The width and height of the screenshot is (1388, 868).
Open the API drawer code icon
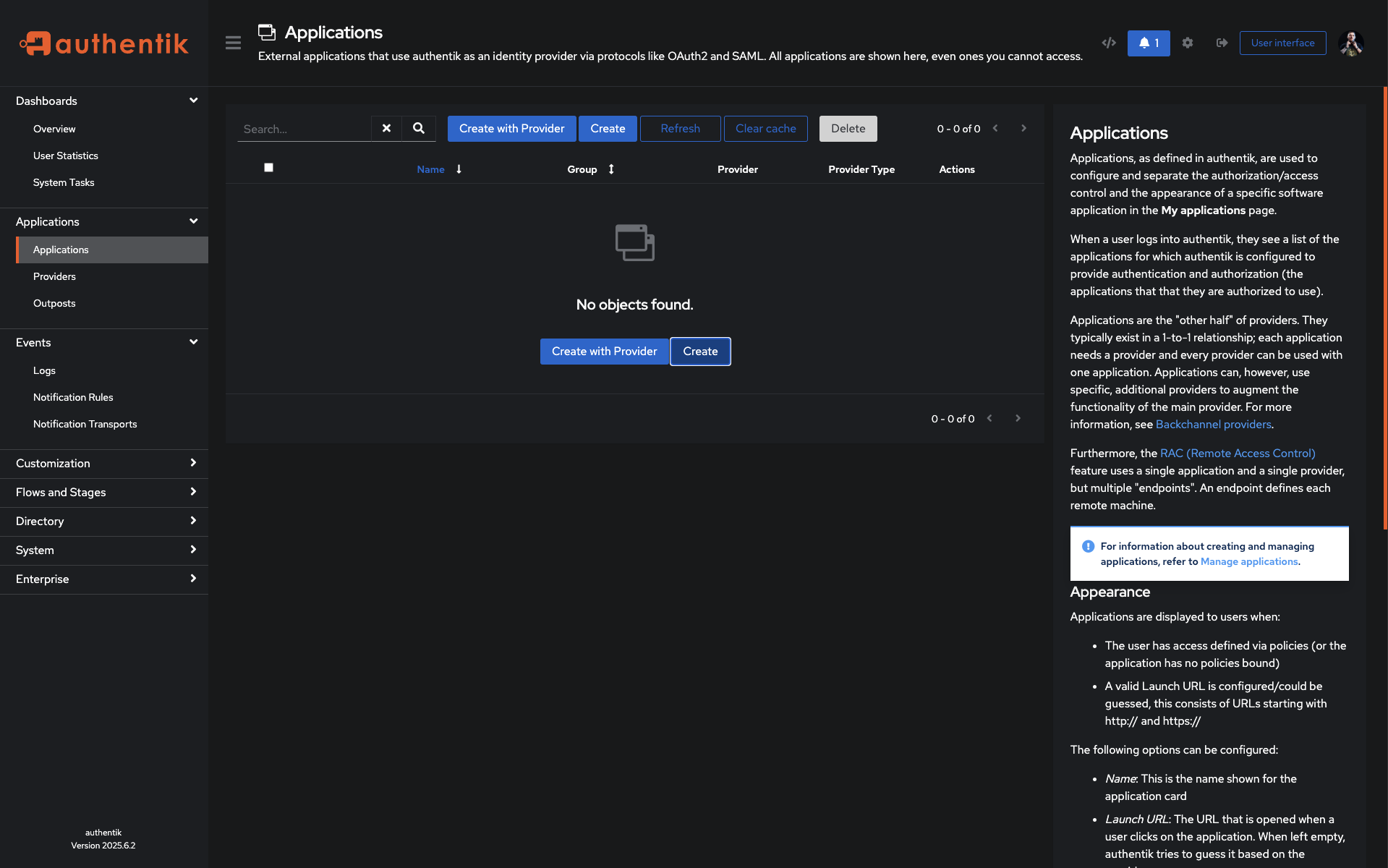click(x=1108, y=43)
